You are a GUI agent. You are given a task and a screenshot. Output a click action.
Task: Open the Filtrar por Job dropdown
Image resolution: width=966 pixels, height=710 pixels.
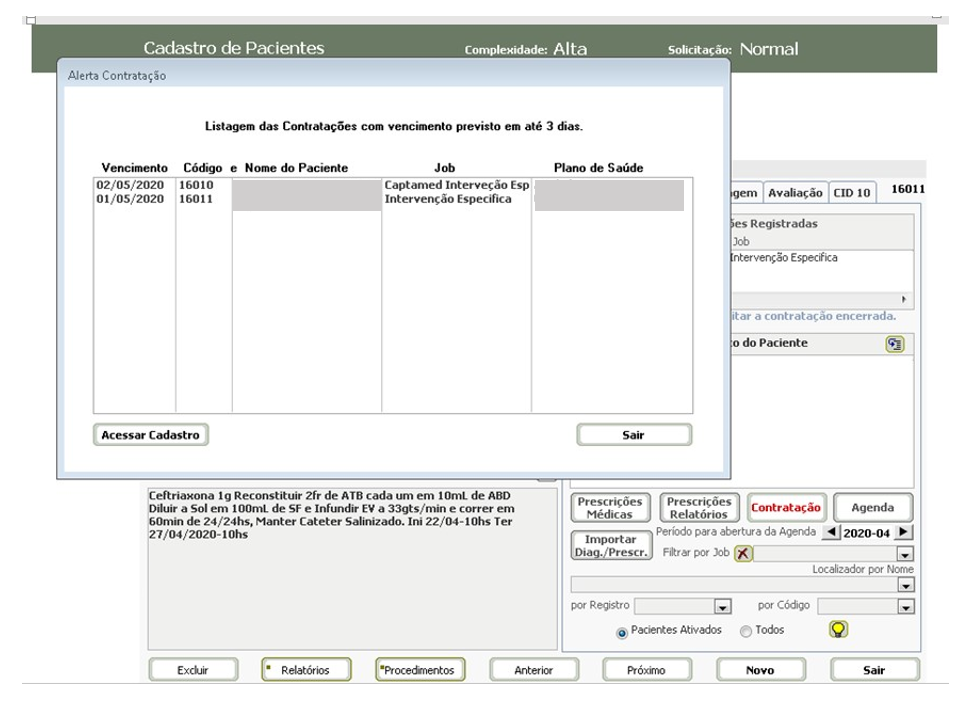[905, 554]
